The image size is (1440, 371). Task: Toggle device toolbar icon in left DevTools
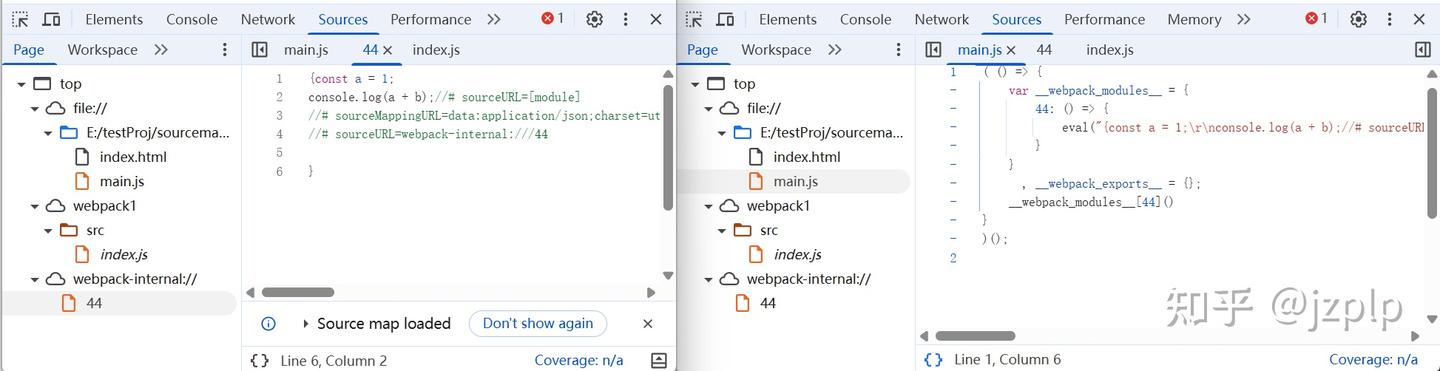tap(52, 19)
